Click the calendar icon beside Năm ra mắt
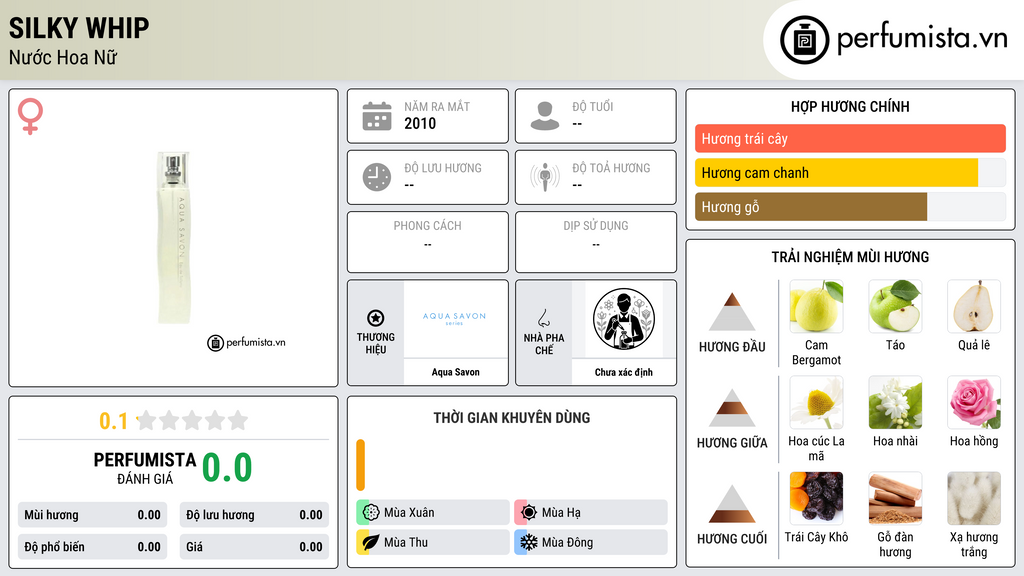This screenshot has height=576, width=1024. (x=377, y=116)
